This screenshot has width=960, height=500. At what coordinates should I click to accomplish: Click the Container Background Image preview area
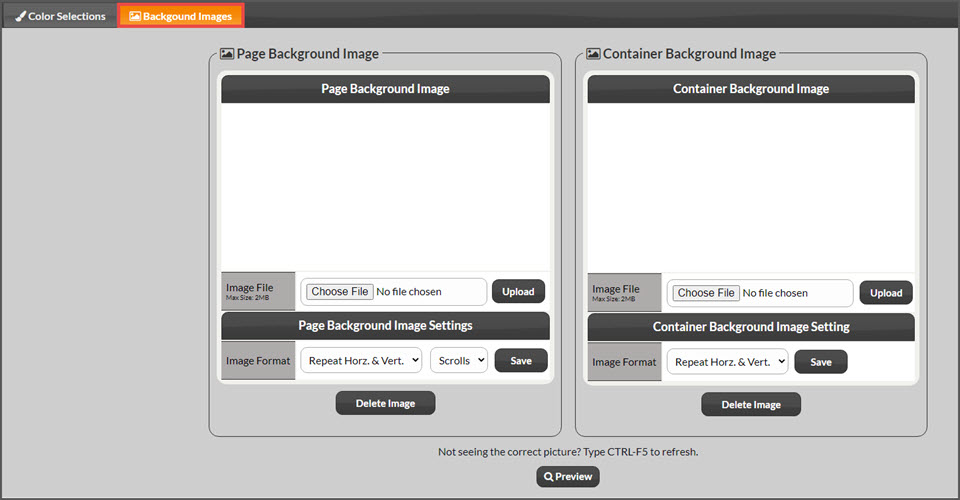tap(751, 187)
